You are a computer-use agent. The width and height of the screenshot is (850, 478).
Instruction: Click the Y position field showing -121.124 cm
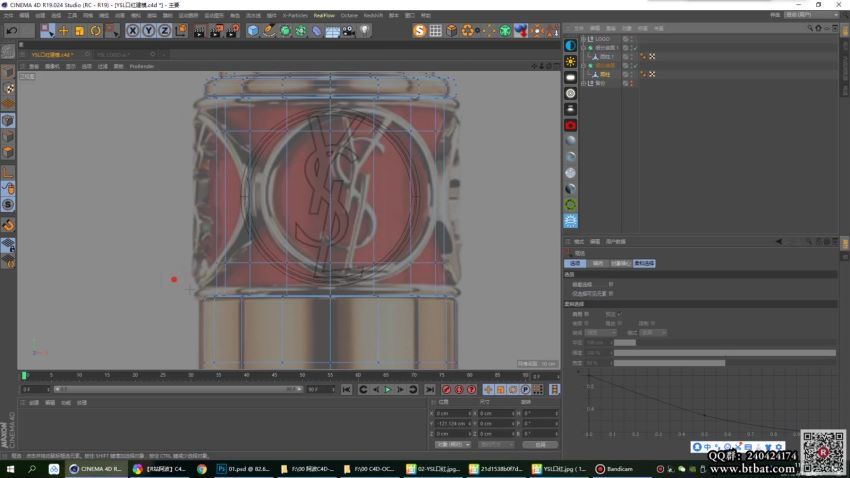tap(452, 423)
